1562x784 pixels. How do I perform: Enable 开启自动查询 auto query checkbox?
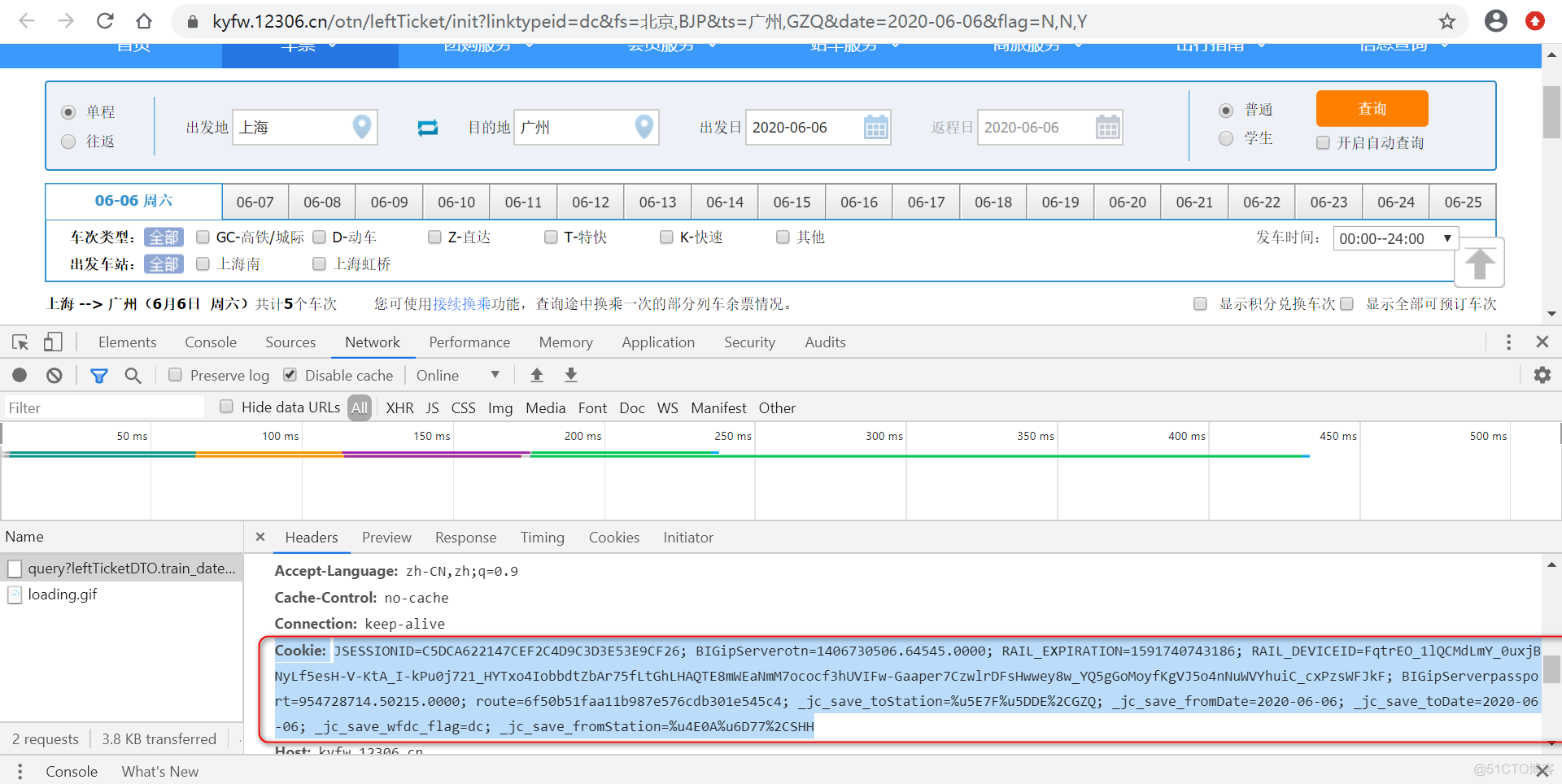pos(1324,143)
